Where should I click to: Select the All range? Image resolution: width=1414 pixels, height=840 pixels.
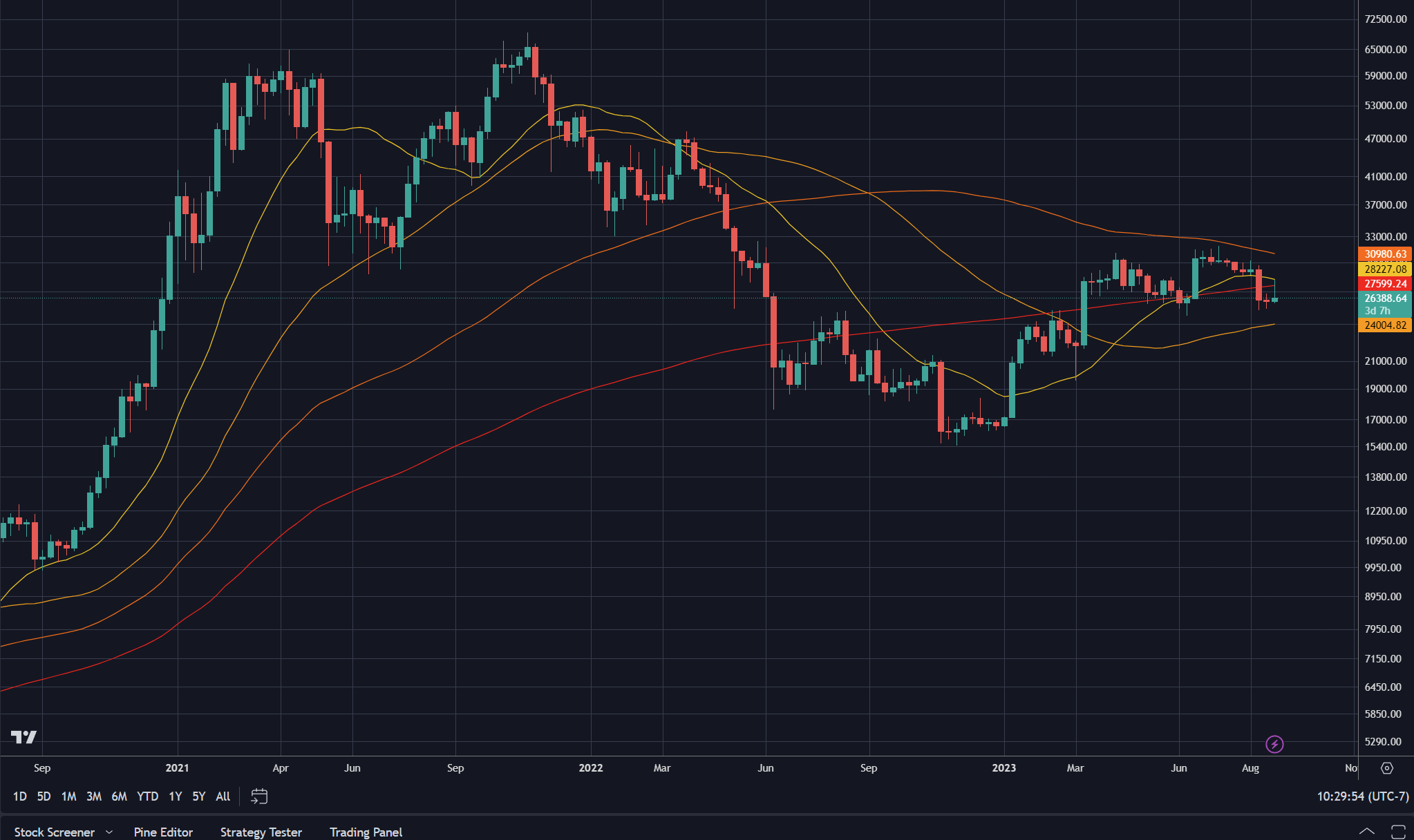[223, 796]
